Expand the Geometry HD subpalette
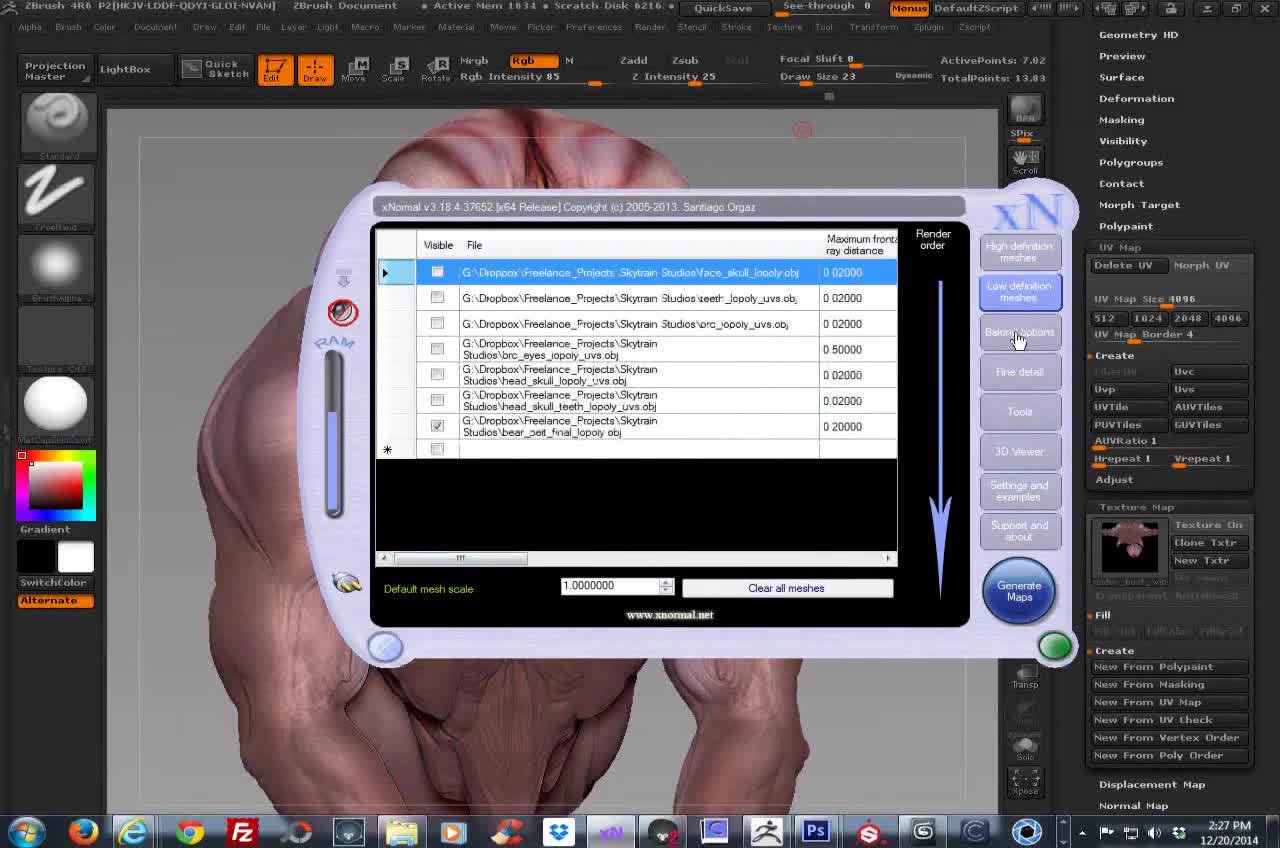 1138,35
